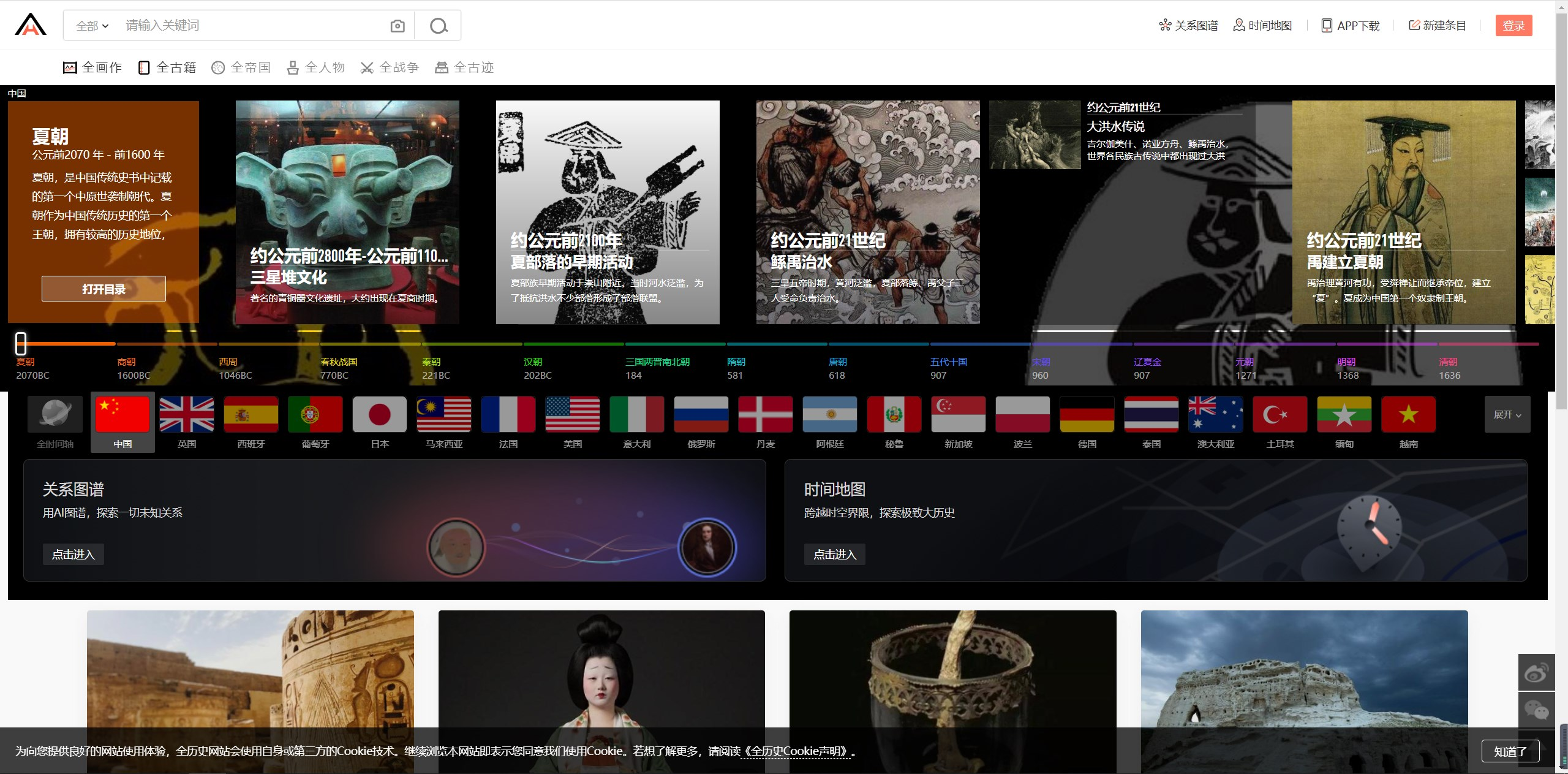The height and width of the screenshot is (774, 1568).
Task: Go to 关系图谱 in top bar
Action: (x=1188, y=26)
